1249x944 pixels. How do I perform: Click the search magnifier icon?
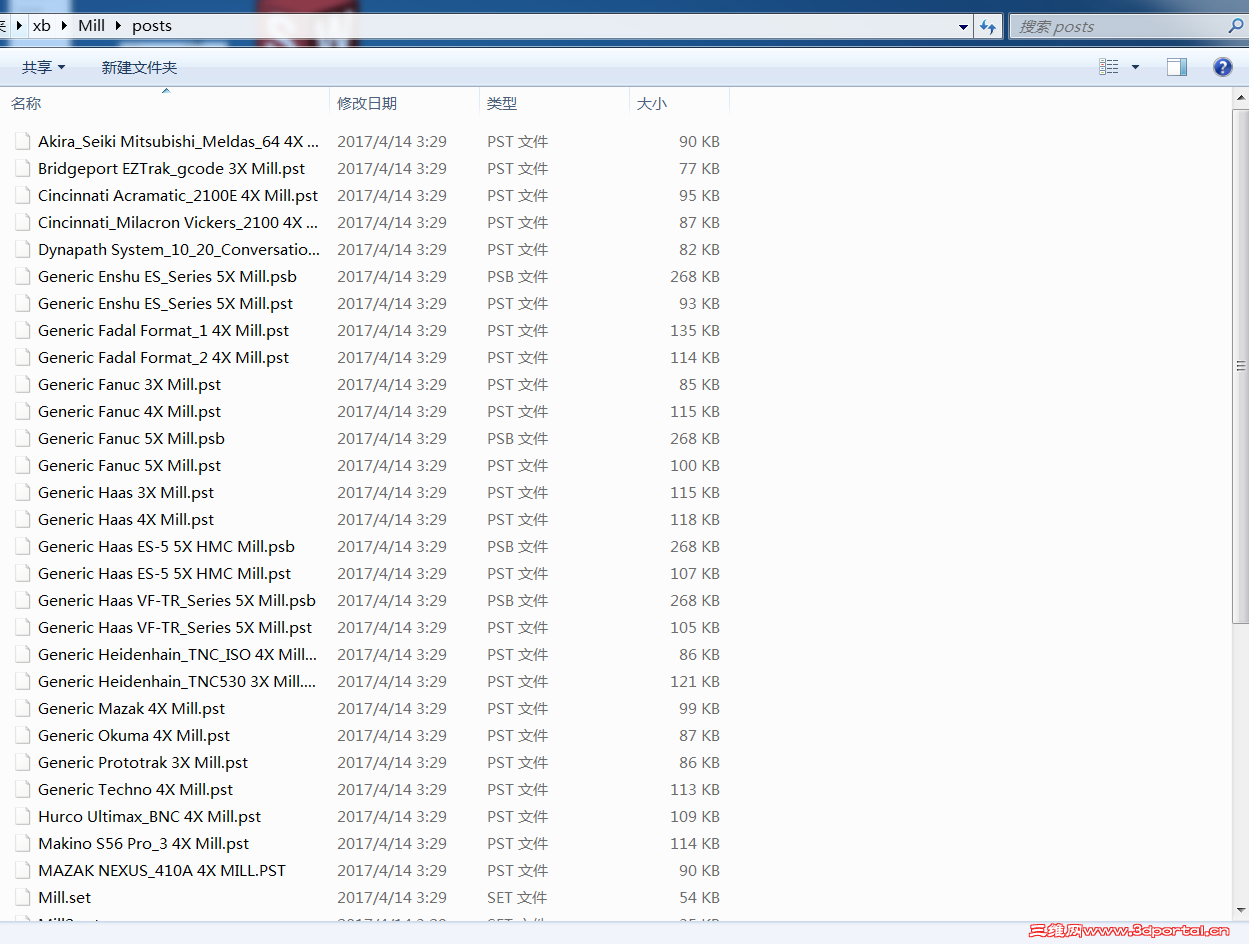click(x=1236, y=26)
